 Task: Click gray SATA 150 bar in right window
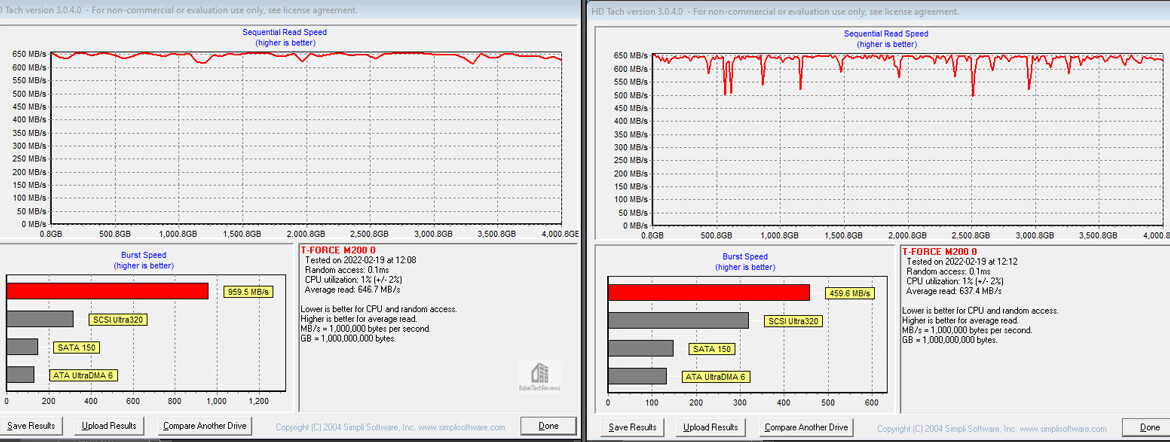point(641,348)
